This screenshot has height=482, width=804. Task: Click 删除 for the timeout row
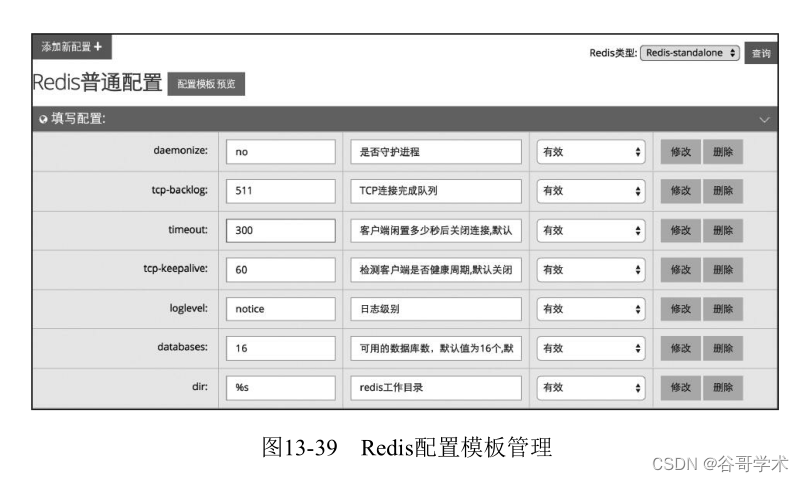click(722, 230)
